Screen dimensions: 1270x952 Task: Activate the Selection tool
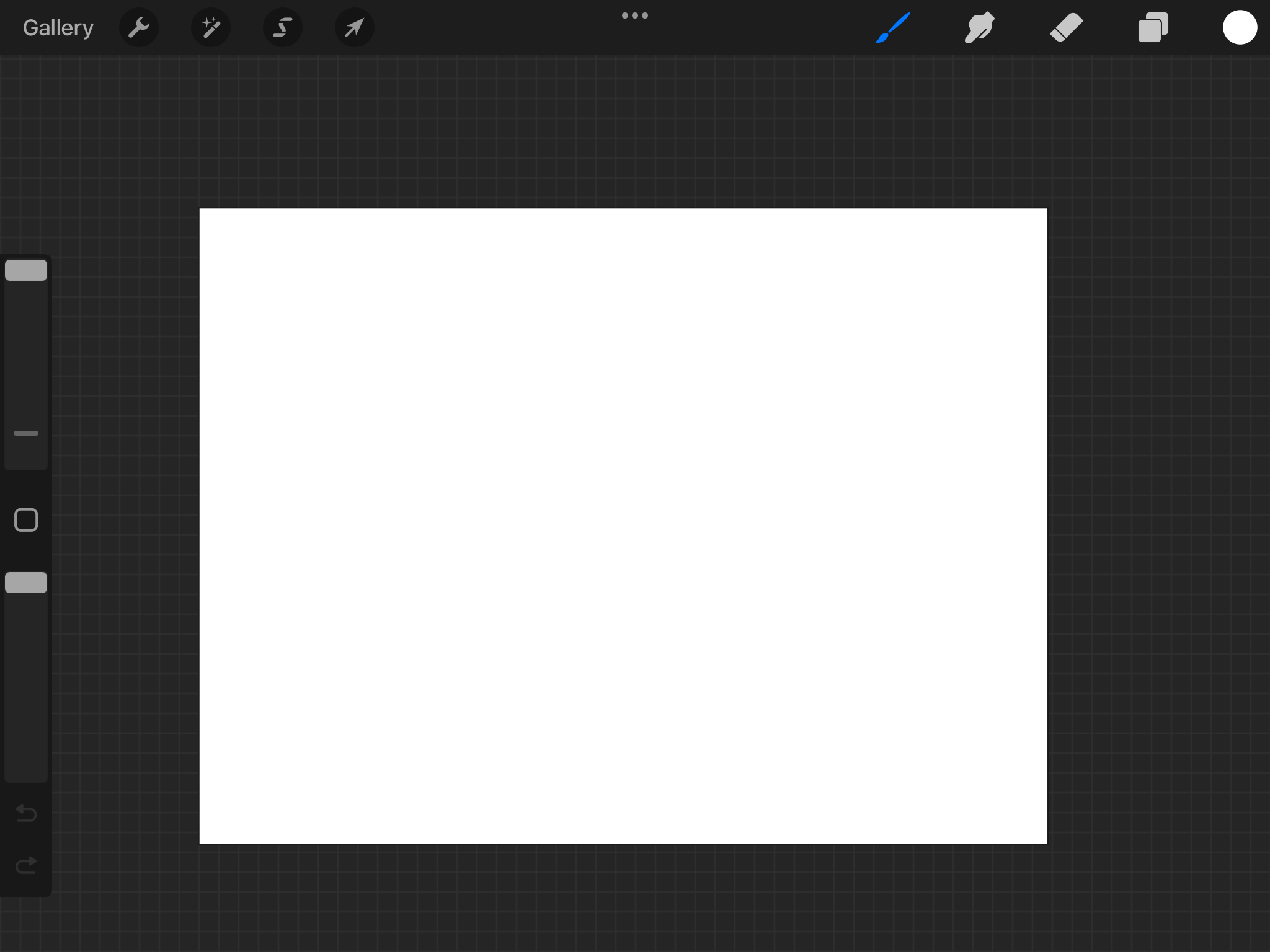[283, 28]
